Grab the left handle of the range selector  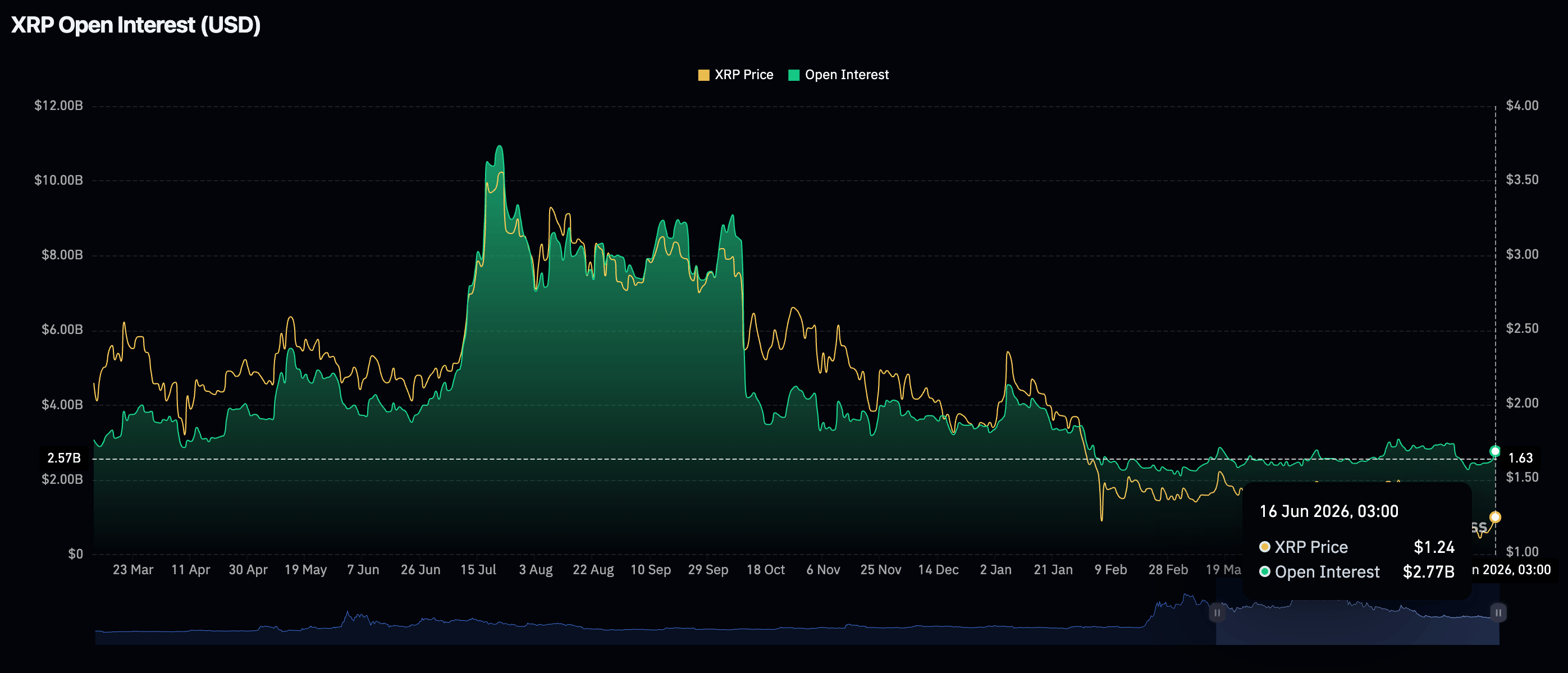[x=1217, y=613]
